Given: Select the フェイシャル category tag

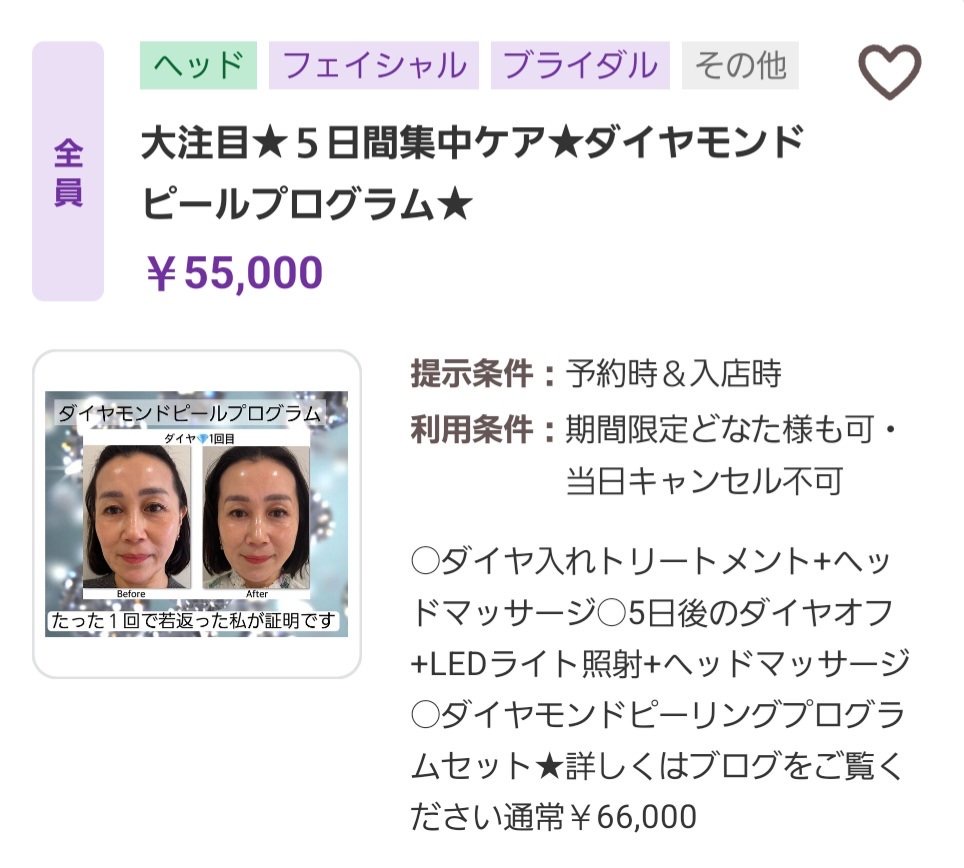Looking at the screenshot, I should (374, 65).
